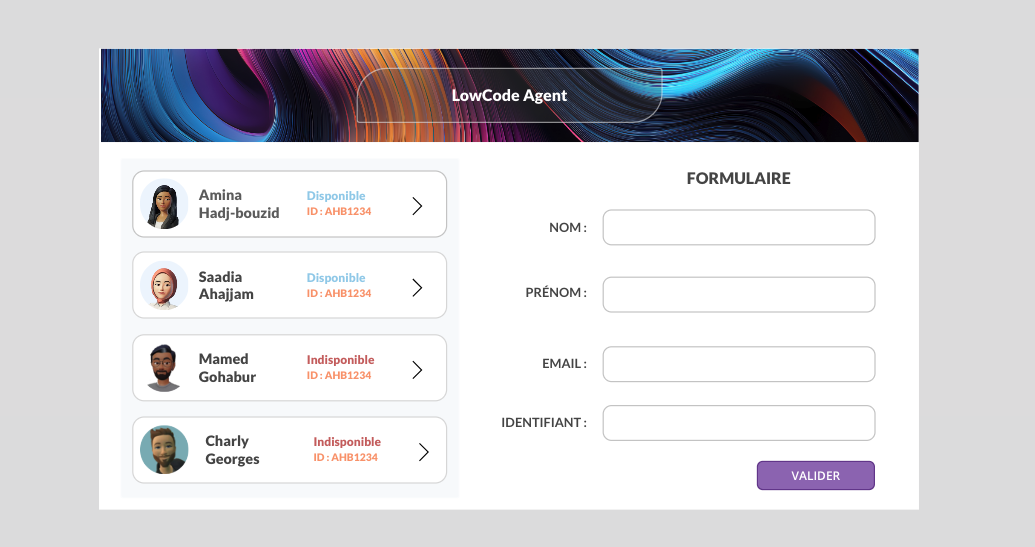Click the NOM input field
The image size is (1035, 547).
[x=738, y=227]
